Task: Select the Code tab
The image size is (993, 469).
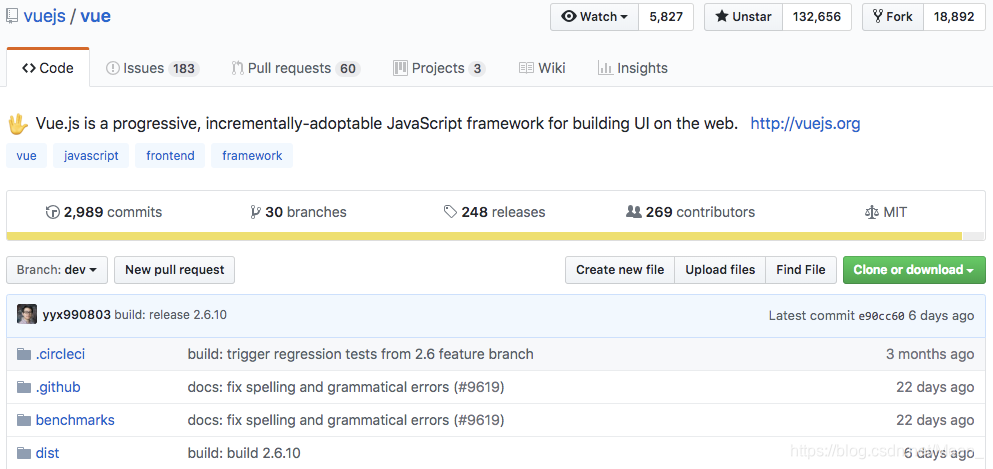Action: click(x=47, y=68)
